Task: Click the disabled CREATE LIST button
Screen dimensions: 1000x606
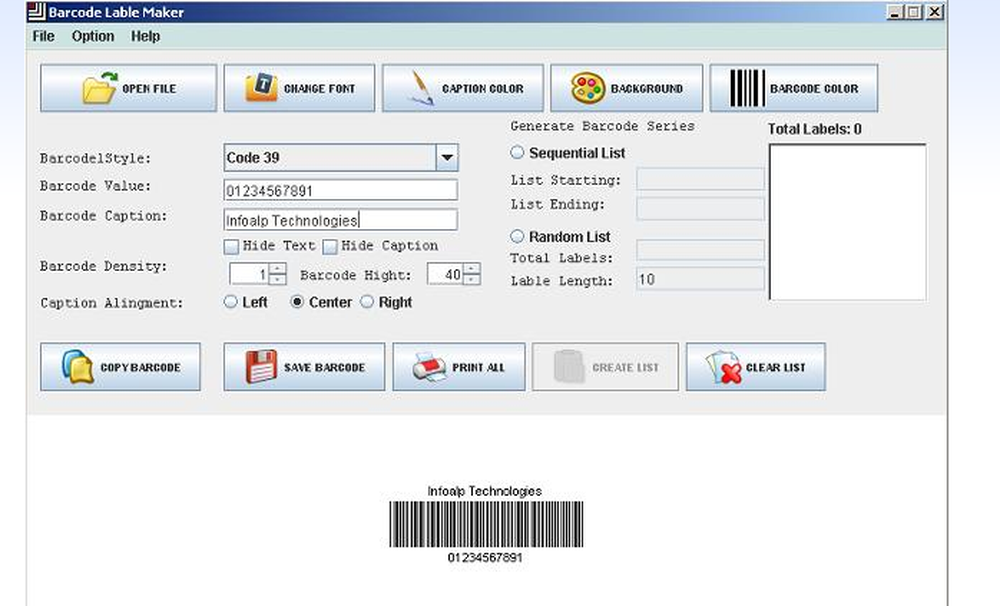Action: tap(605, 367)
